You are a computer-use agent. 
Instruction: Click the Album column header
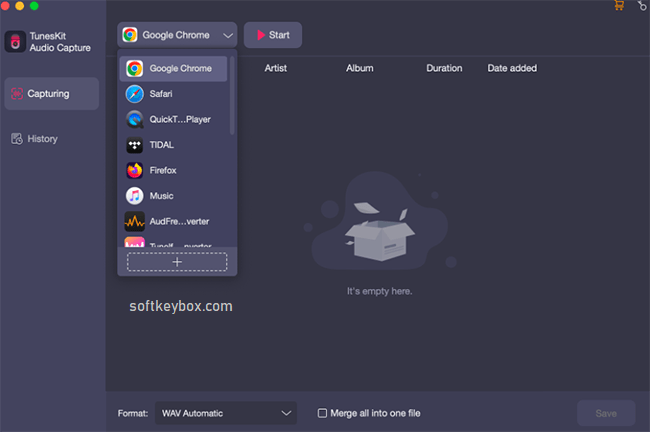pos(360,68)
